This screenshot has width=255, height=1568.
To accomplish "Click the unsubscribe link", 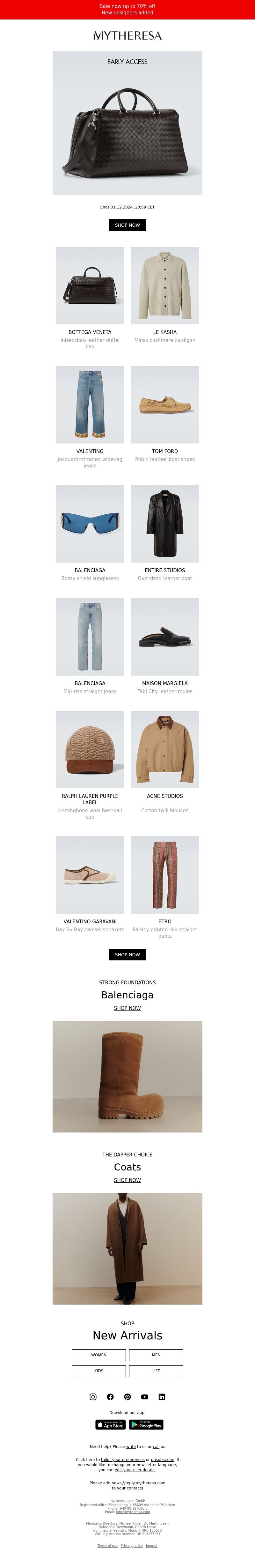I will click(163, 1460).
